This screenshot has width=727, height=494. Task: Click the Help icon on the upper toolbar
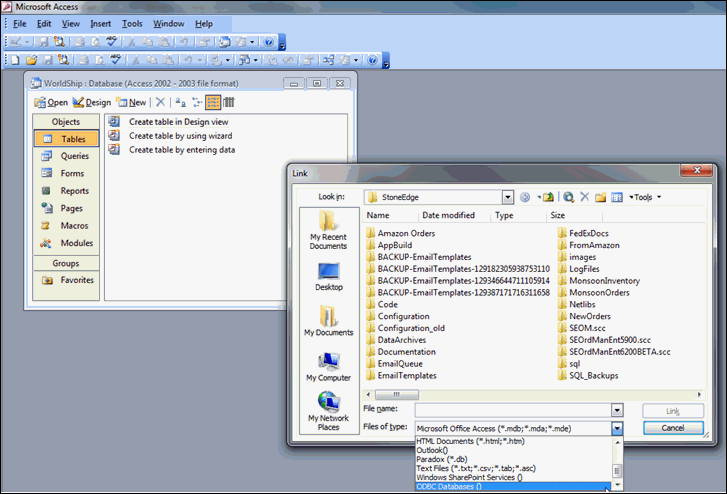pos(268,42)
